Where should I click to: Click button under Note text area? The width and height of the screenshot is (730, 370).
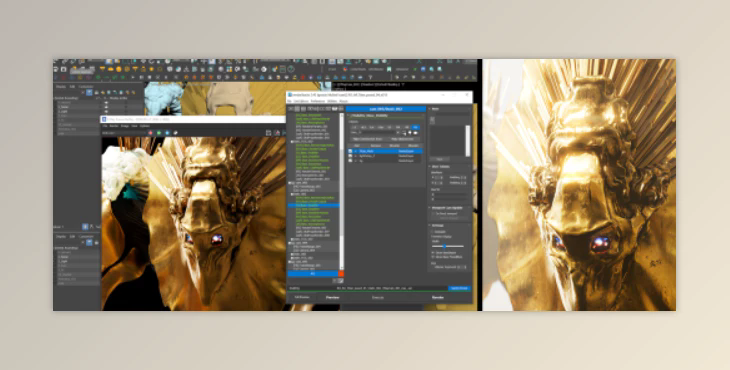[439, 159]
